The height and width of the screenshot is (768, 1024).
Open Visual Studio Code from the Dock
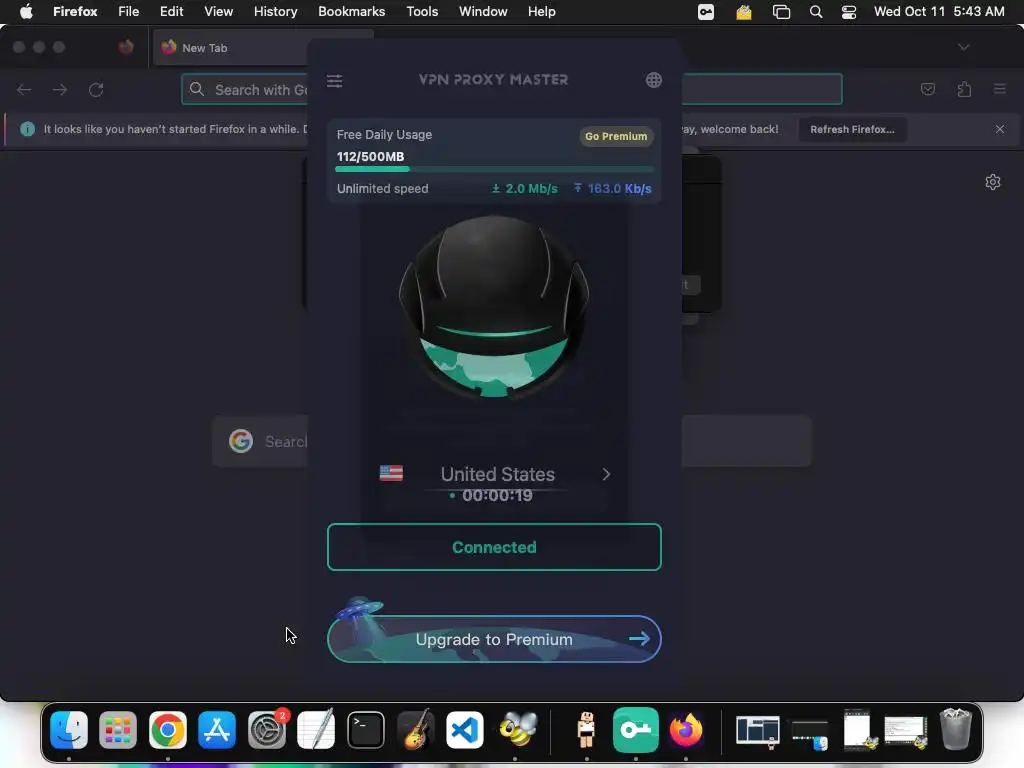tap(464, 729)
